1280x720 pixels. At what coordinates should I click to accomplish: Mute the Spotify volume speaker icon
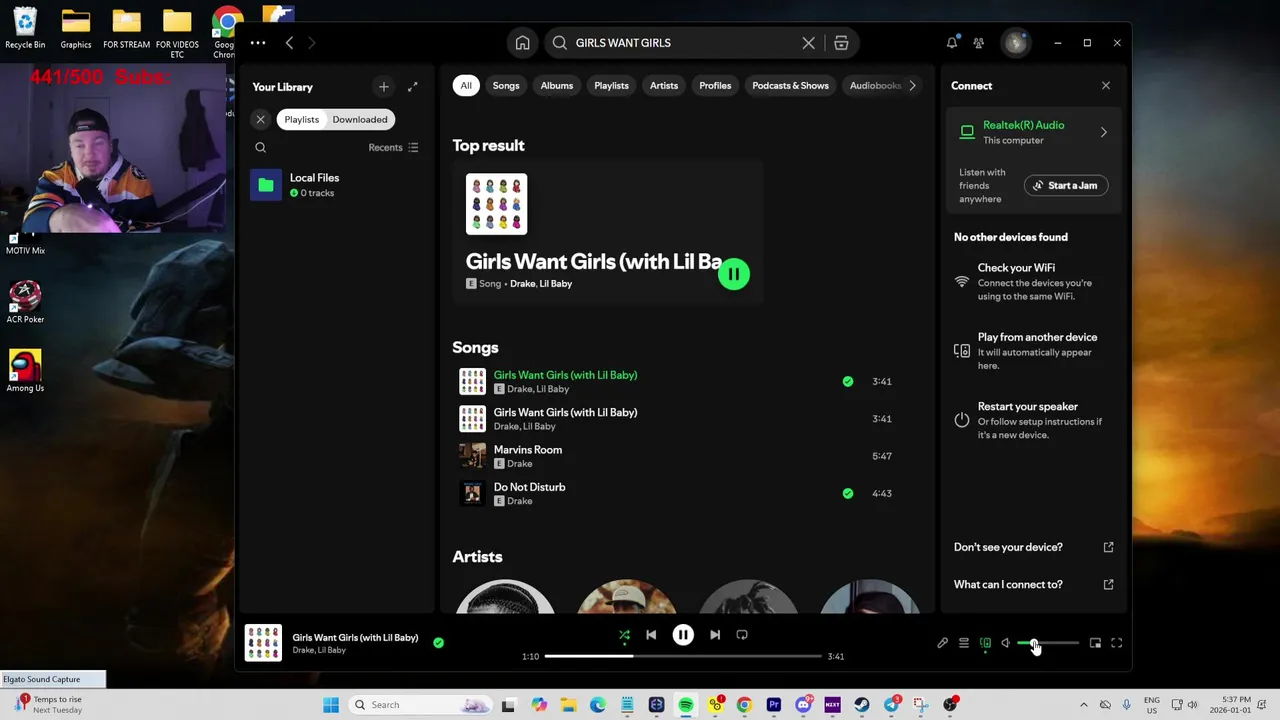(1006, 643)
